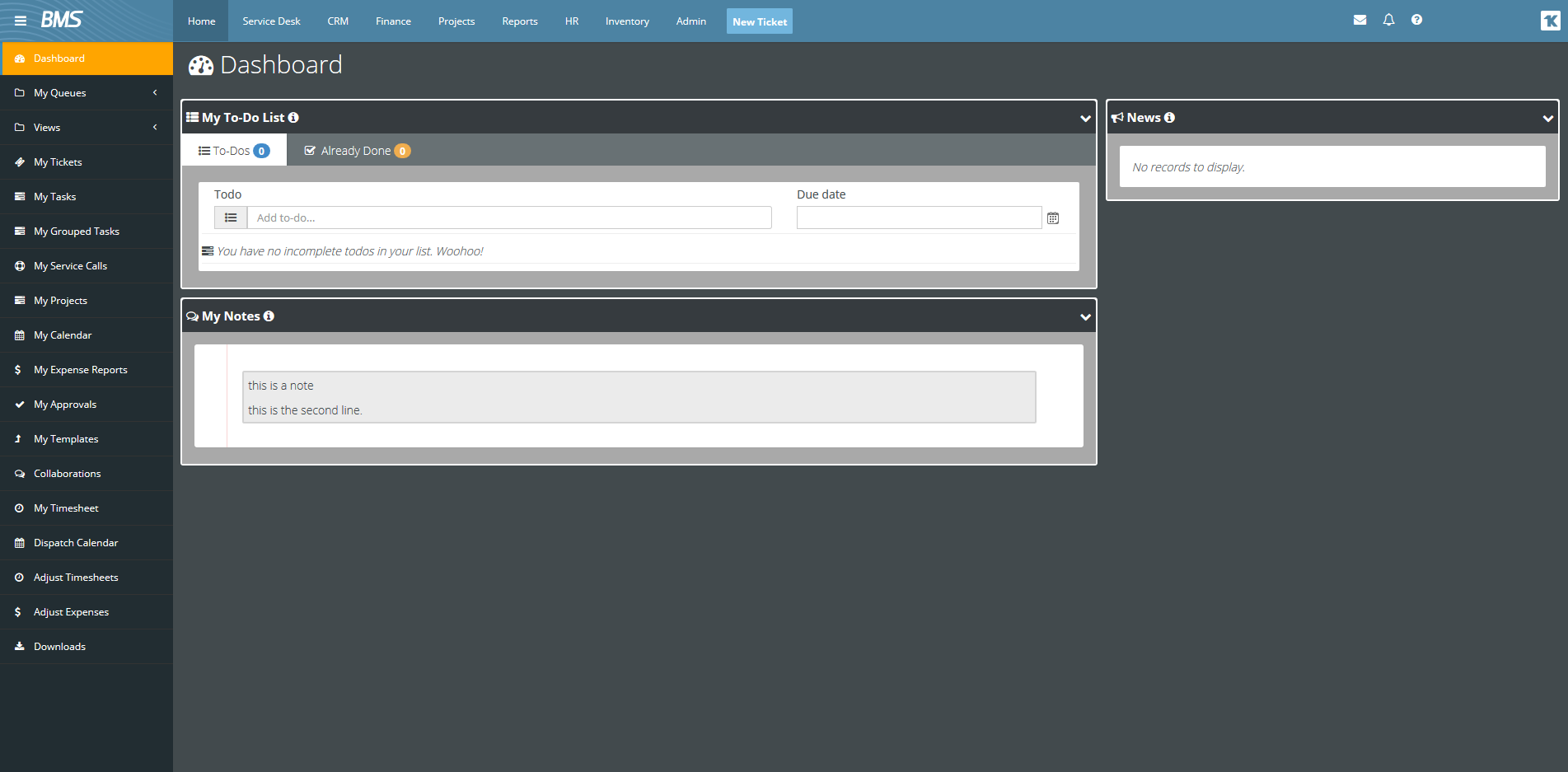The width and height of the screenshot is (1568, 772).
Task: Open the calendar picker for the due date
Action: (x=1053, y=218)
